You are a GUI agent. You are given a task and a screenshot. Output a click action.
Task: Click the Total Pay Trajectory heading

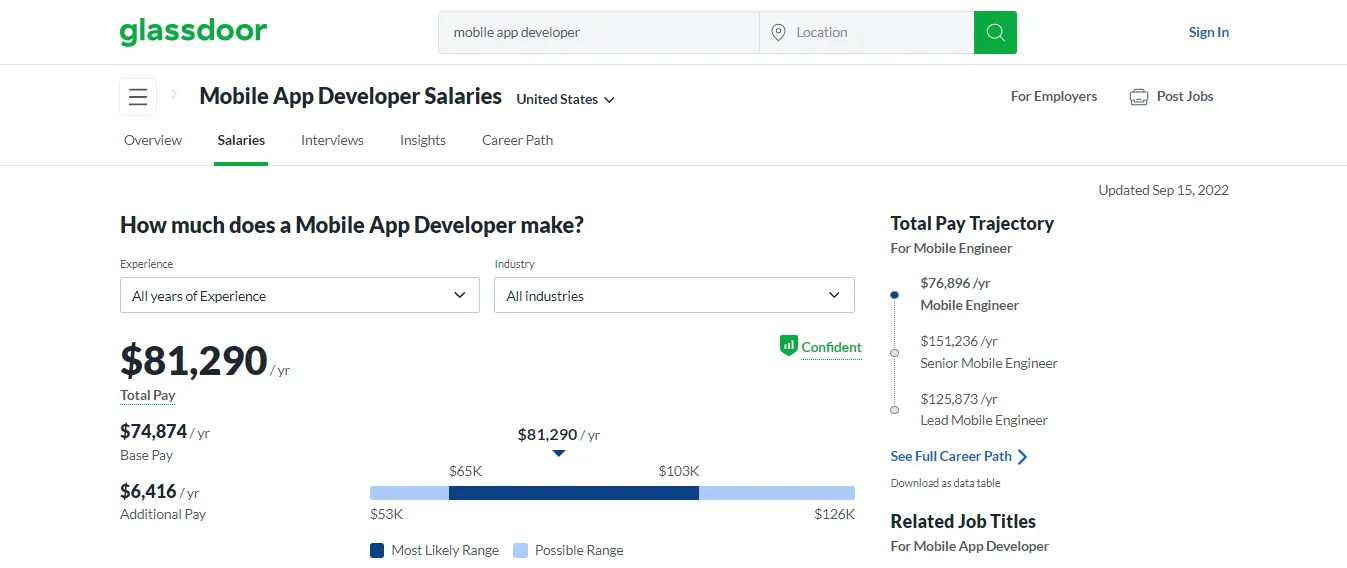click(x=972, y=223)
